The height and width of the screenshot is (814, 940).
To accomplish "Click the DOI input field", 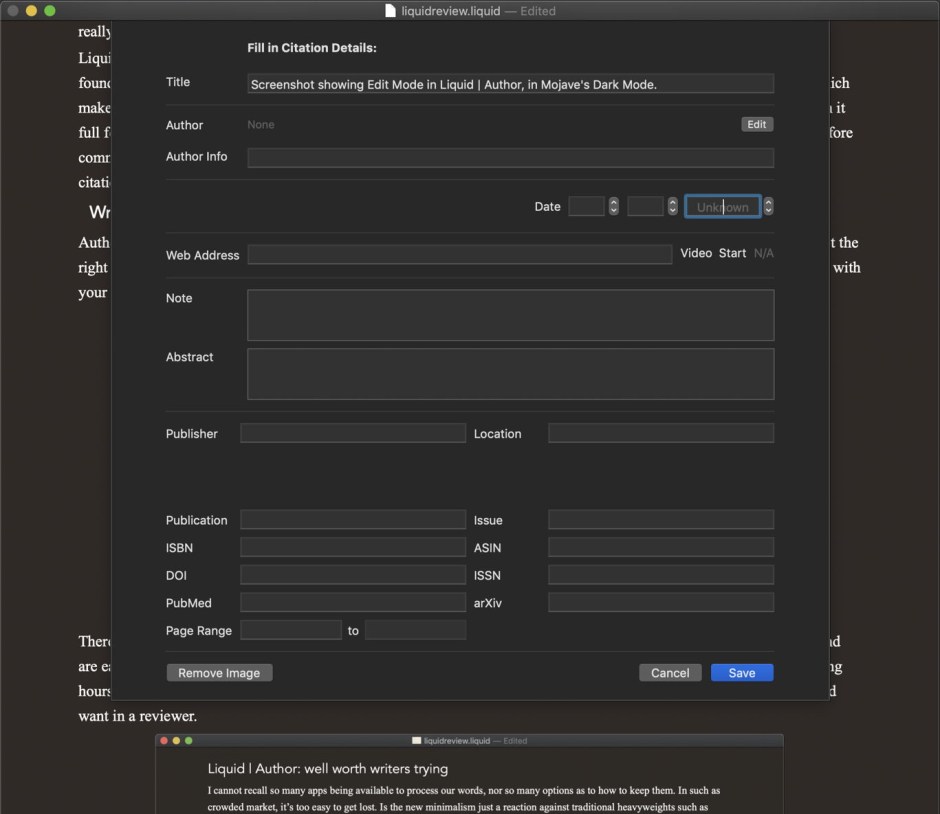I will [353, 575].
